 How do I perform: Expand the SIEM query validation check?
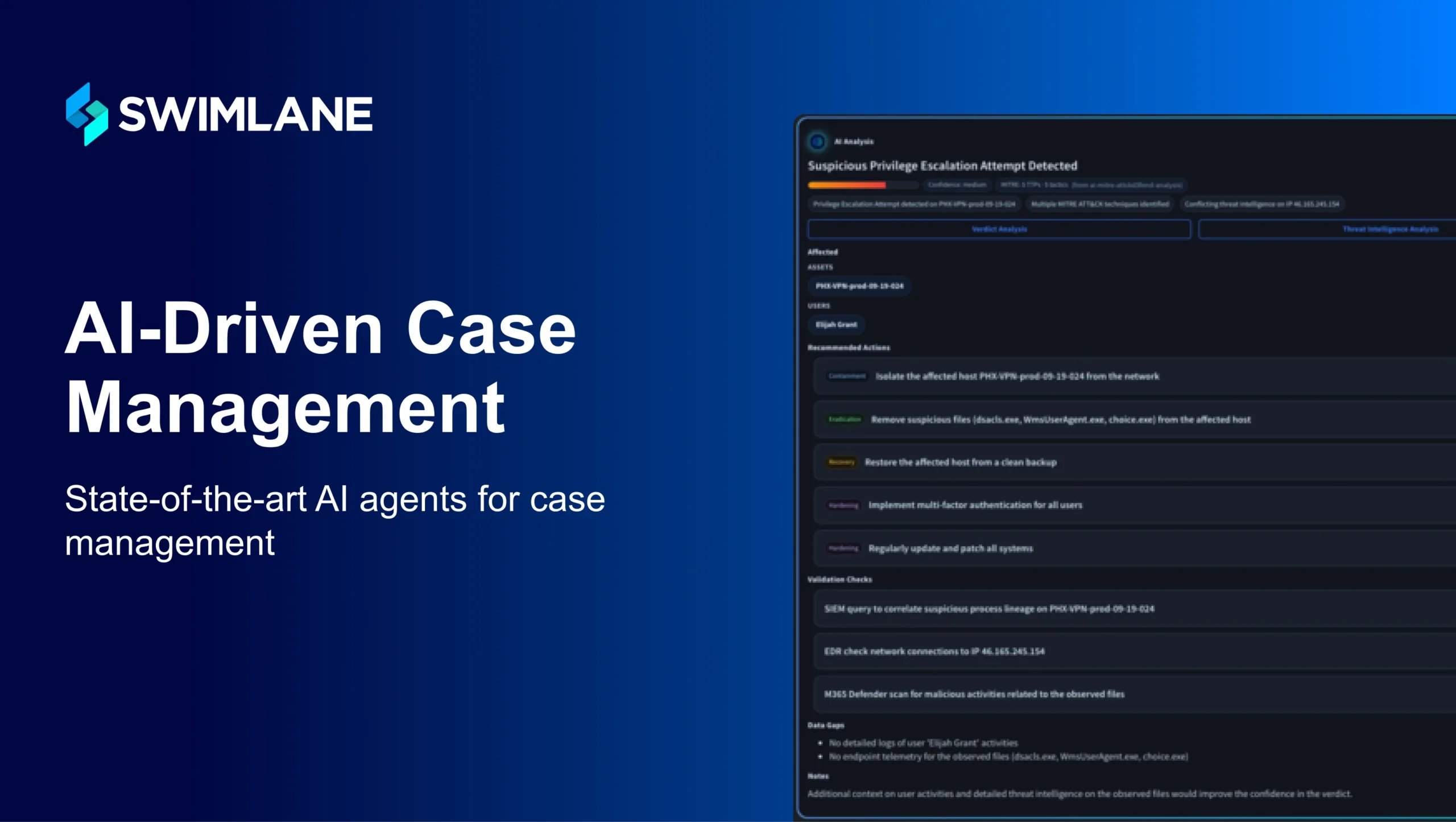click(x=989, y=609)
